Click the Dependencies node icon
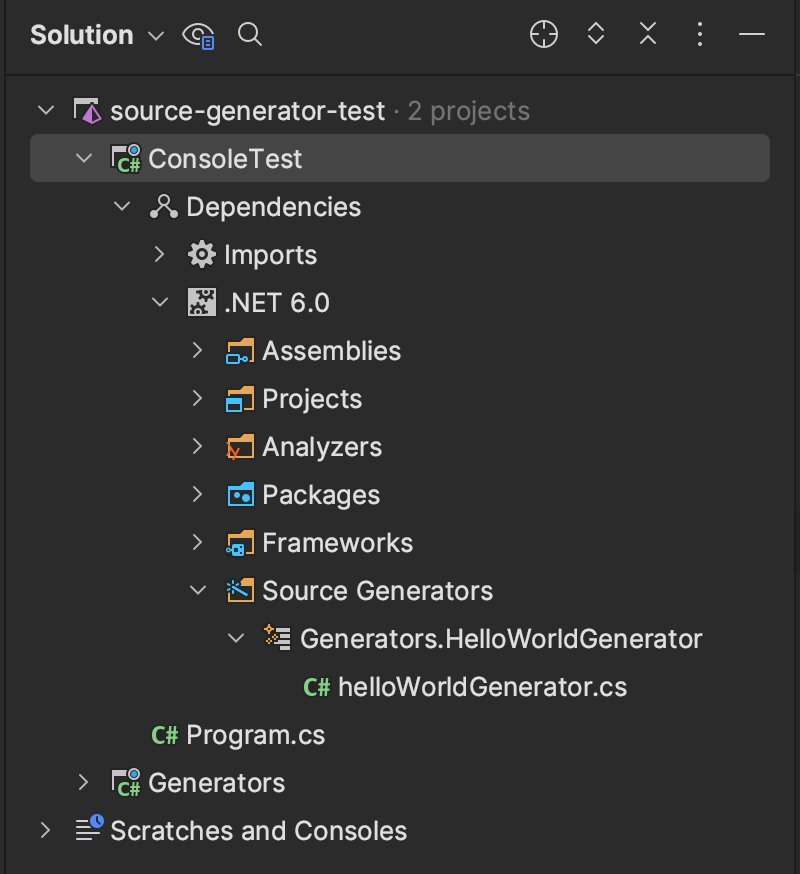This screenshot has height=874, width=800. [164, 207]
